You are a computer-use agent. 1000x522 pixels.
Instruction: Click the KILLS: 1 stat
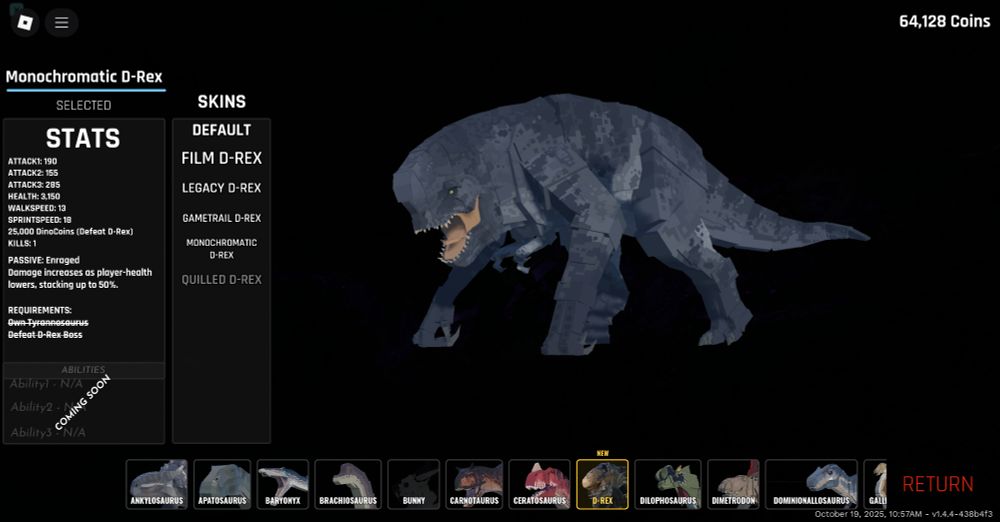[x=22, y=243]
